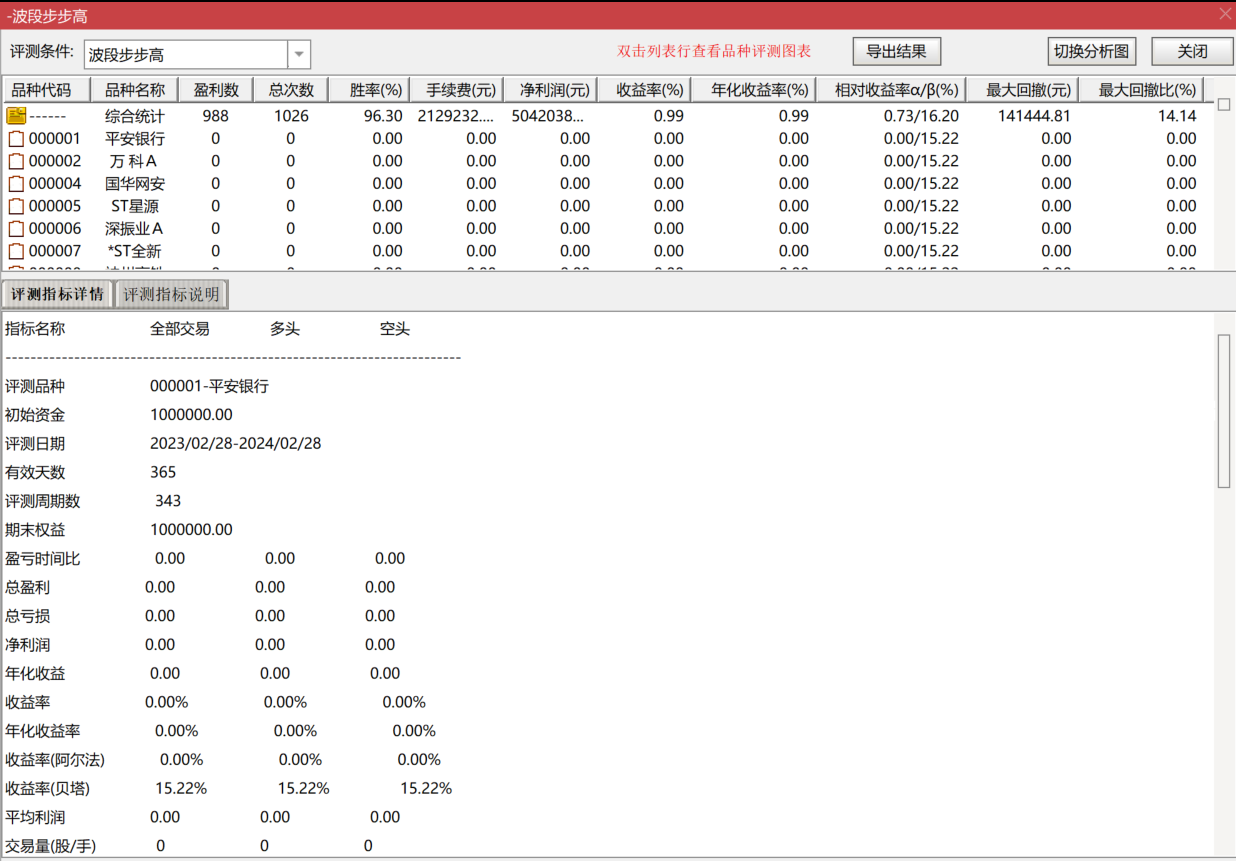The width and height of the screenshot is (1236, 861).
Task: Click the document icon beside code 000005
Action: tap(16, 206)
